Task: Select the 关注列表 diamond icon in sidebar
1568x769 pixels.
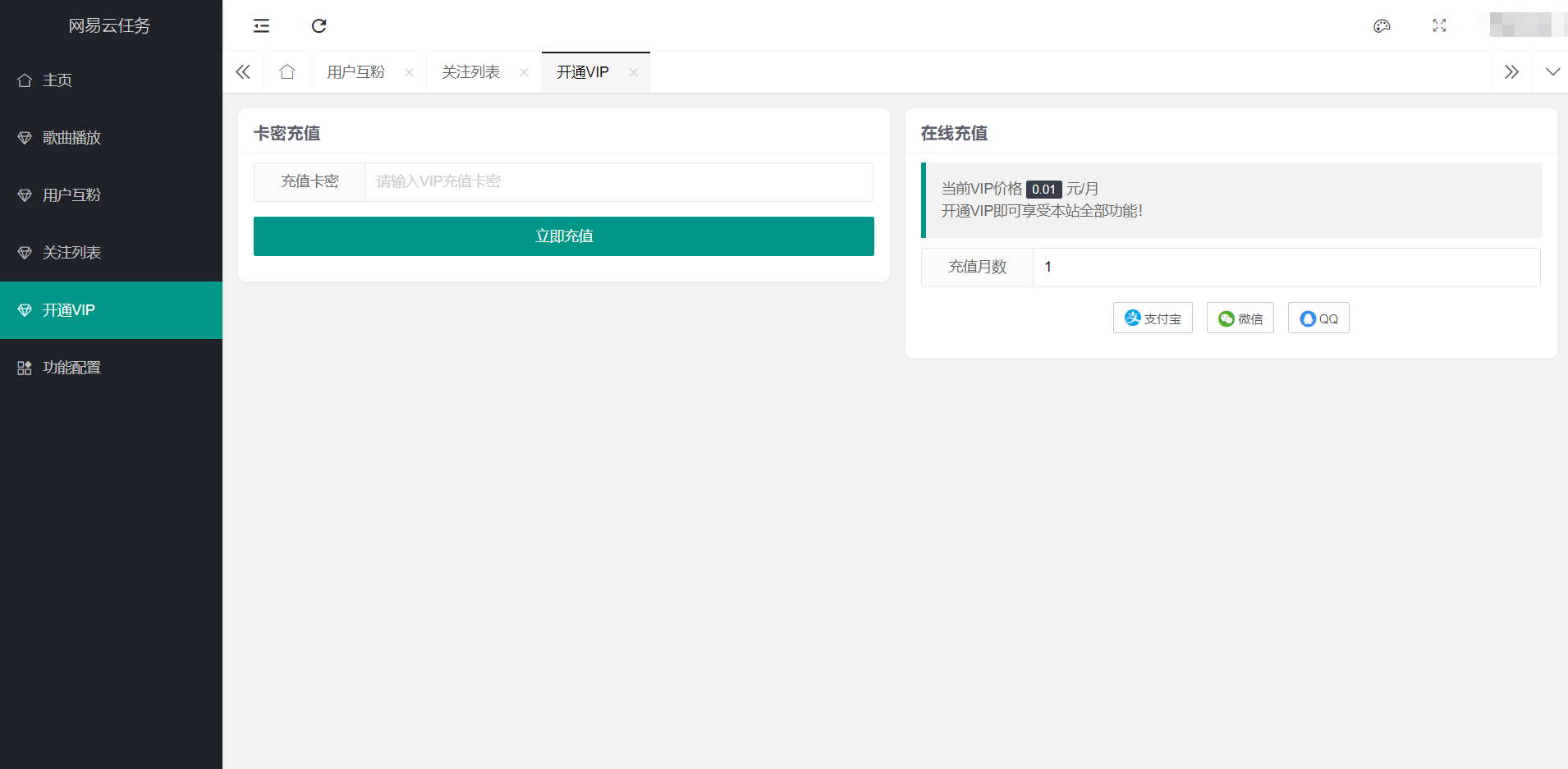Action: 24,252
